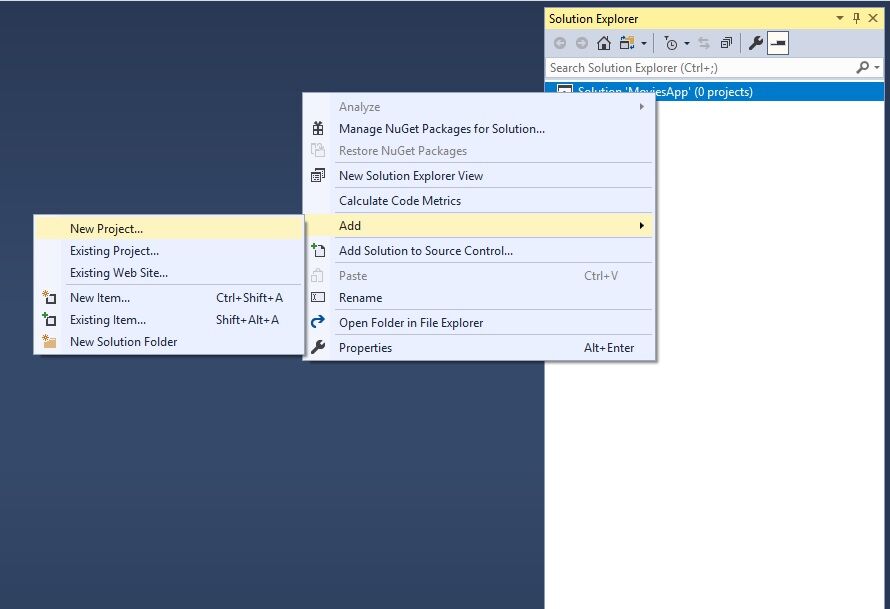The image size is (890, 609).
Task: Select Analyze from the context menu
Action: [360, 107]
